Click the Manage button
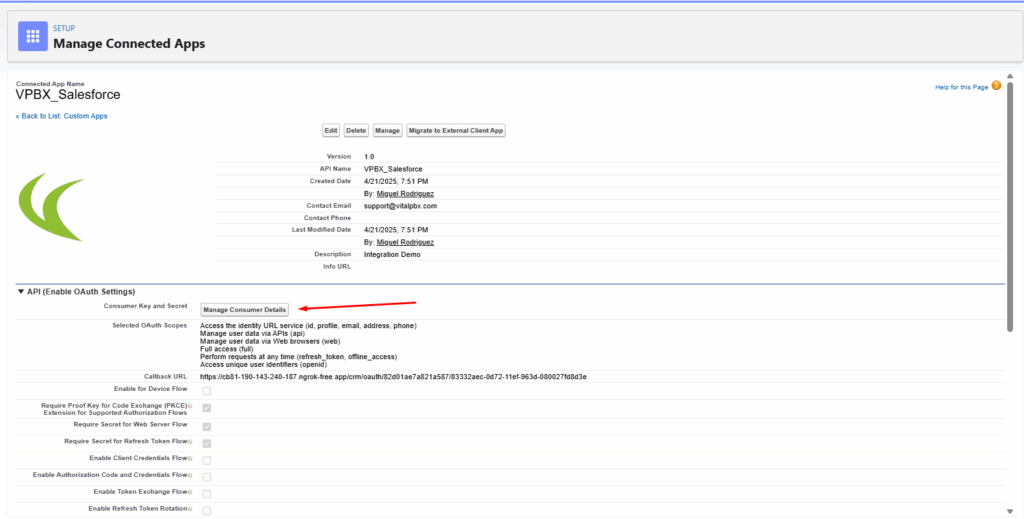This screenshot has height=519, width=1024. click(x=387, y=131)
